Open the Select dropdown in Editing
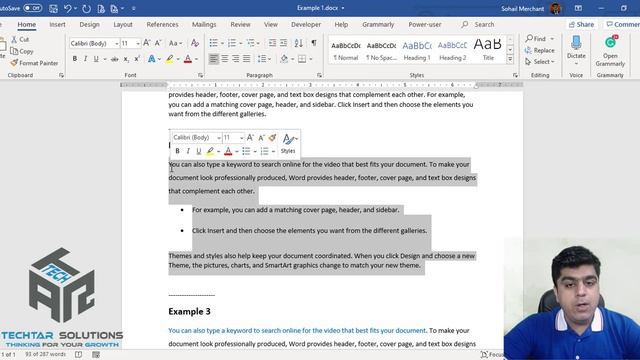Screen dimensions: 640x360 (x=540, y=62)
